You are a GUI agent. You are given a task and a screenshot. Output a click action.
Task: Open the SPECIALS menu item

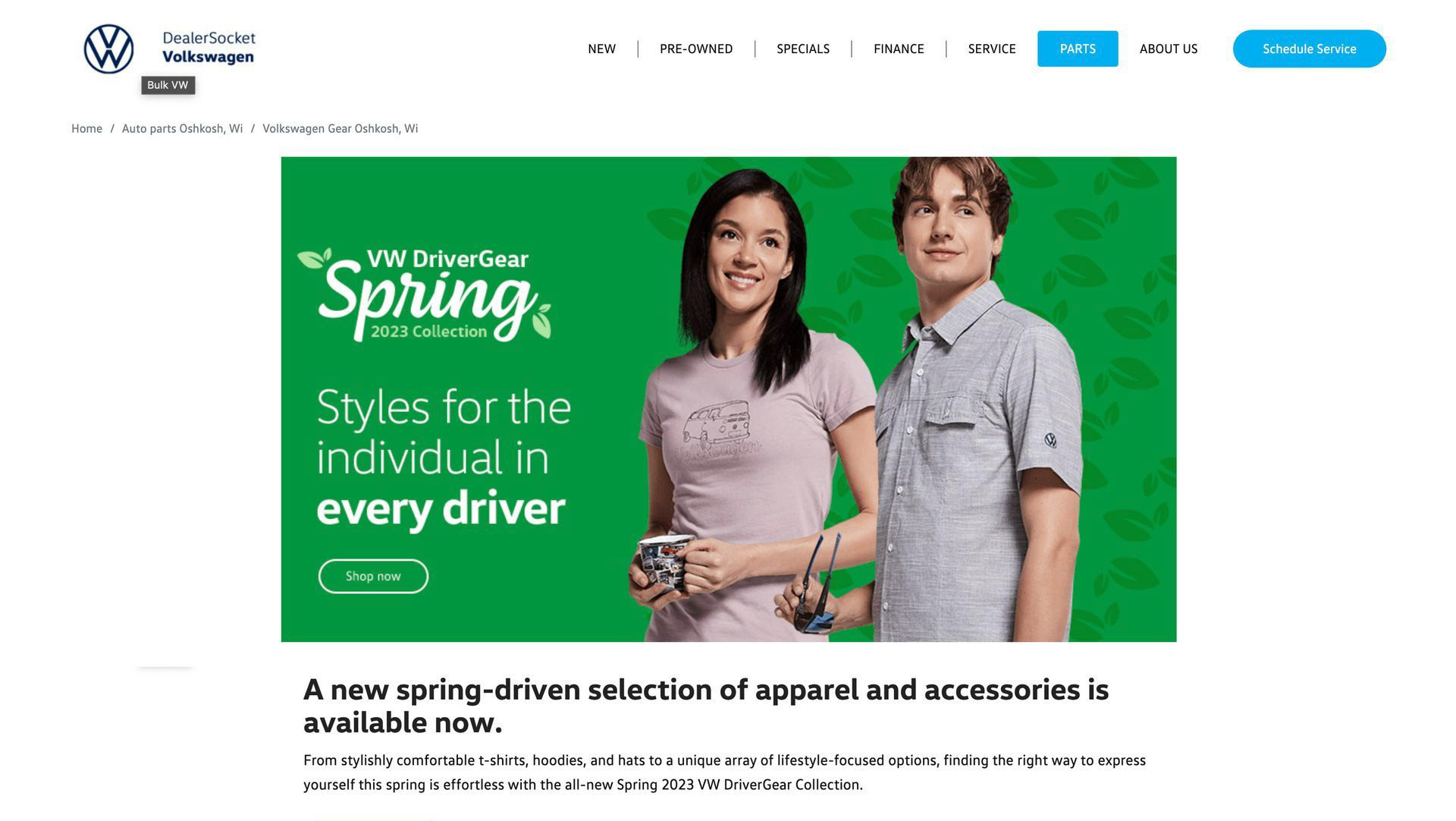[x=803, y=49]
